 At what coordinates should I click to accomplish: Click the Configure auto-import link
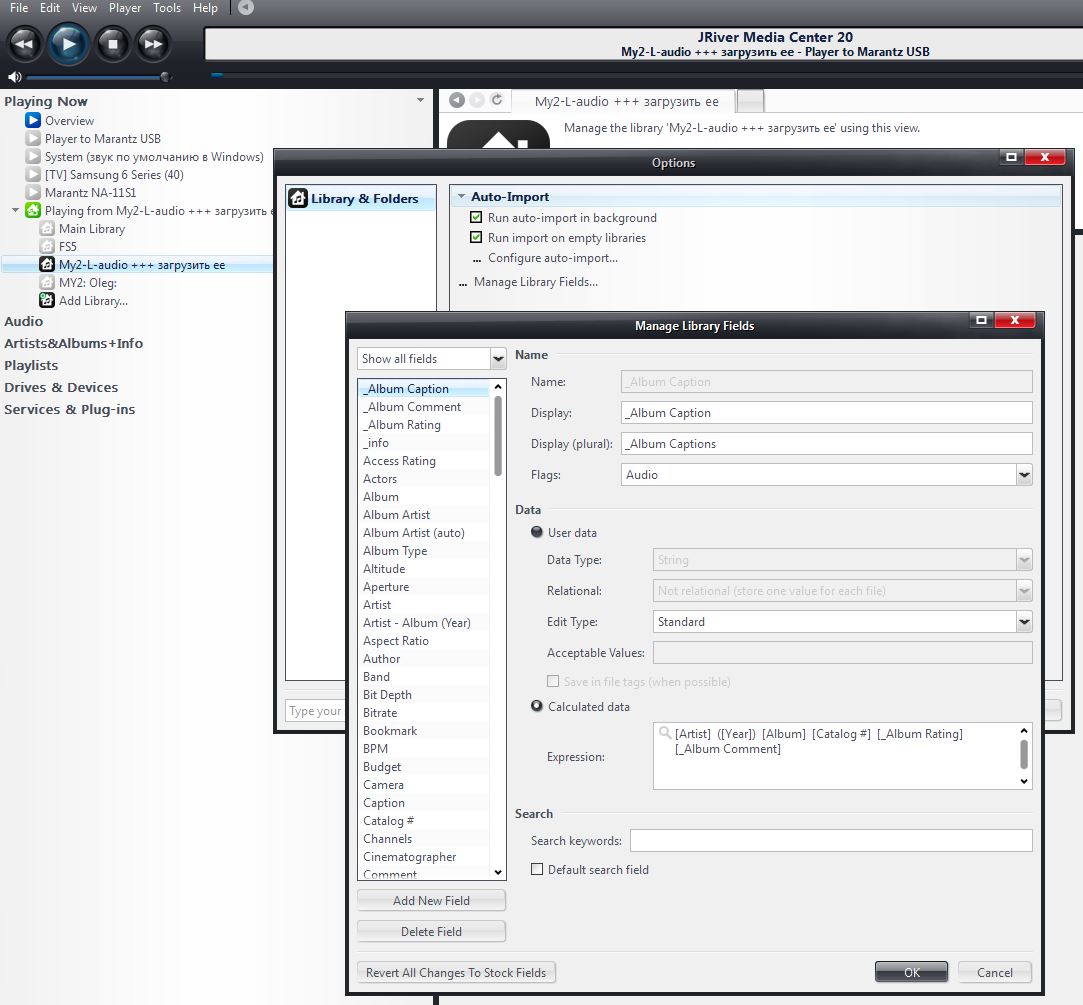(x=553, y=258)
